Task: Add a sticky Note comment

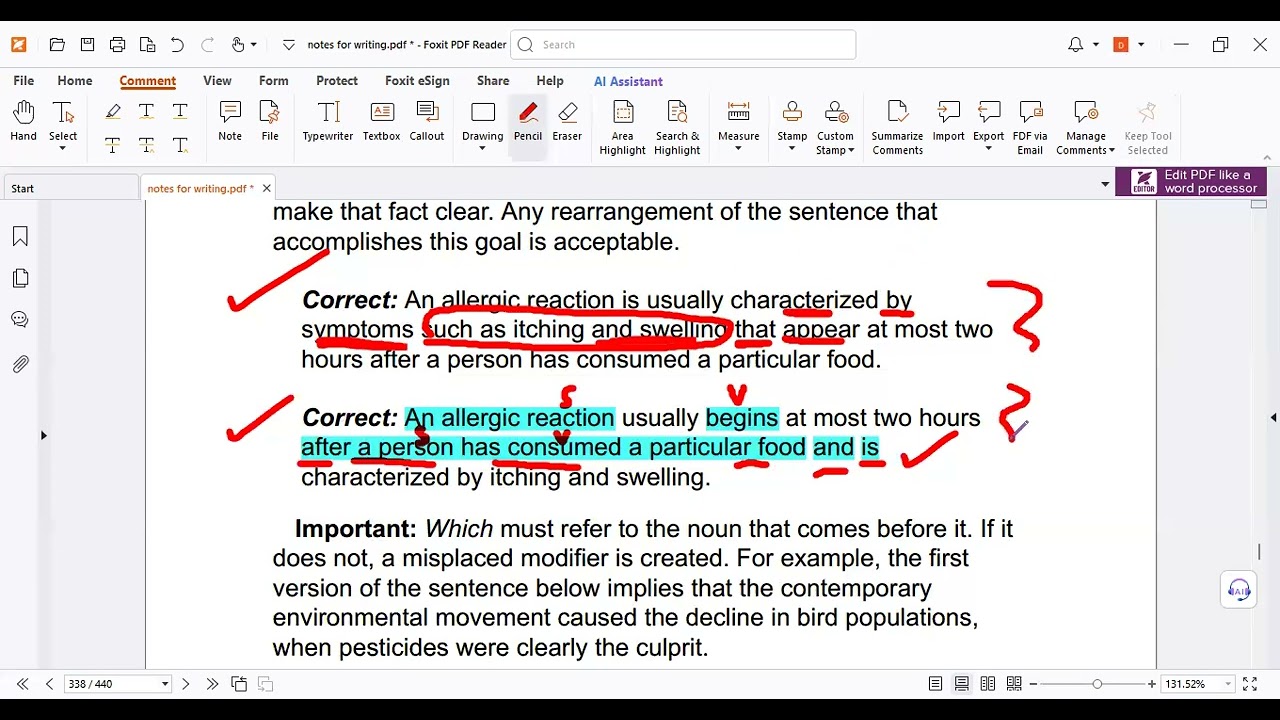Action: click(230, 122)
